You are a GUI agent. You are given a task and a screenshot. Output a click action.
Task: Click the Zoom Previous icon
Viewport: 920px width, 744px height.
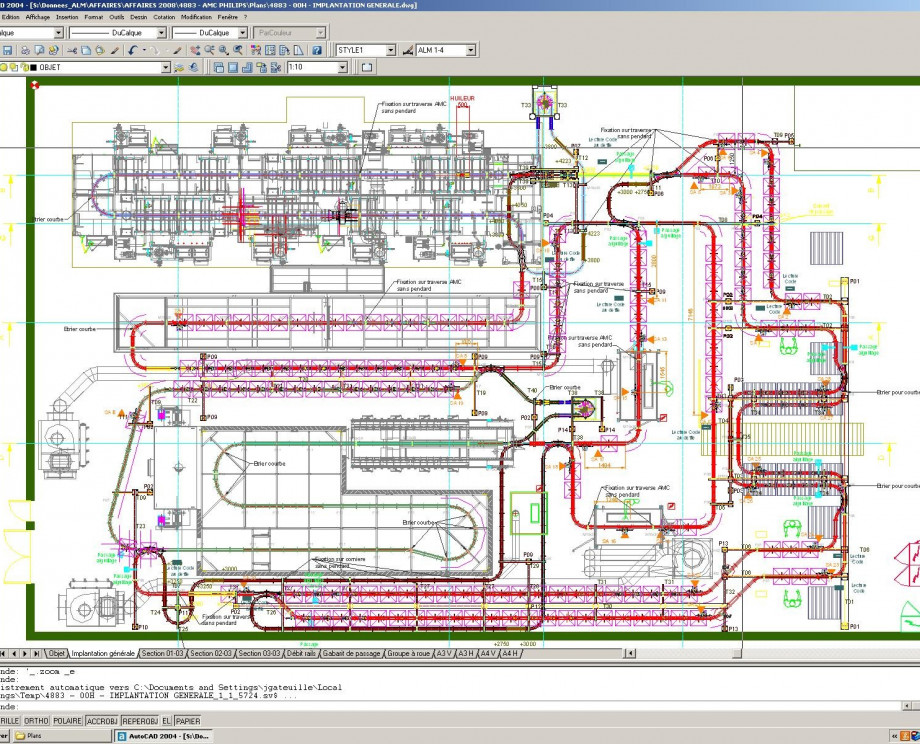[x=238, y=50]
